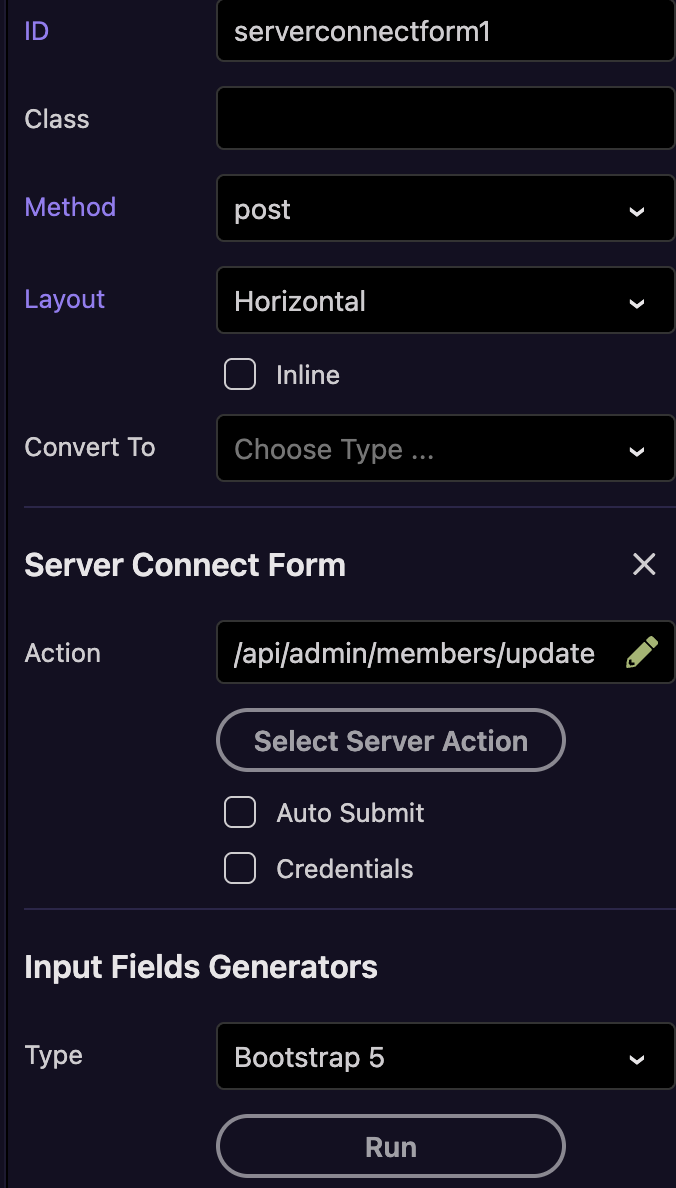Enable the Inline checkbox
Image resolution: width=676 pixels, height=1188 pixels.
[240, 375]
